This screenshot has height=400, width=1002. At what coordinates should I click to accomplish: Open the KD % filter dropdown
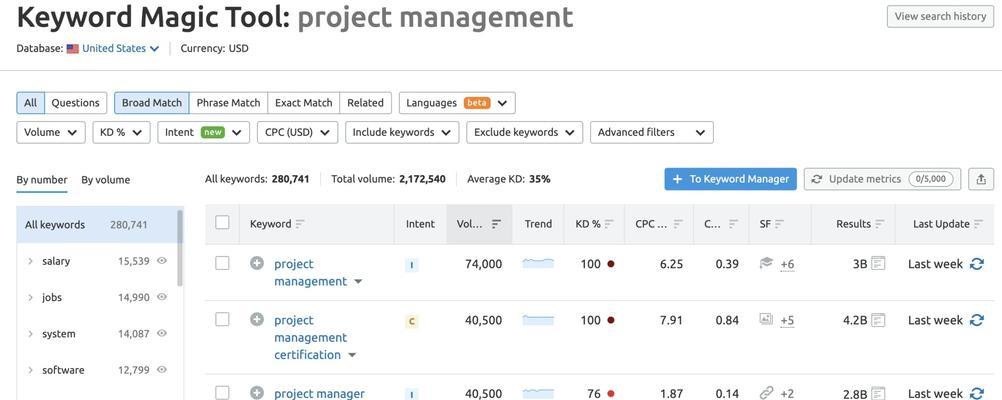click(x=121, y=132)
